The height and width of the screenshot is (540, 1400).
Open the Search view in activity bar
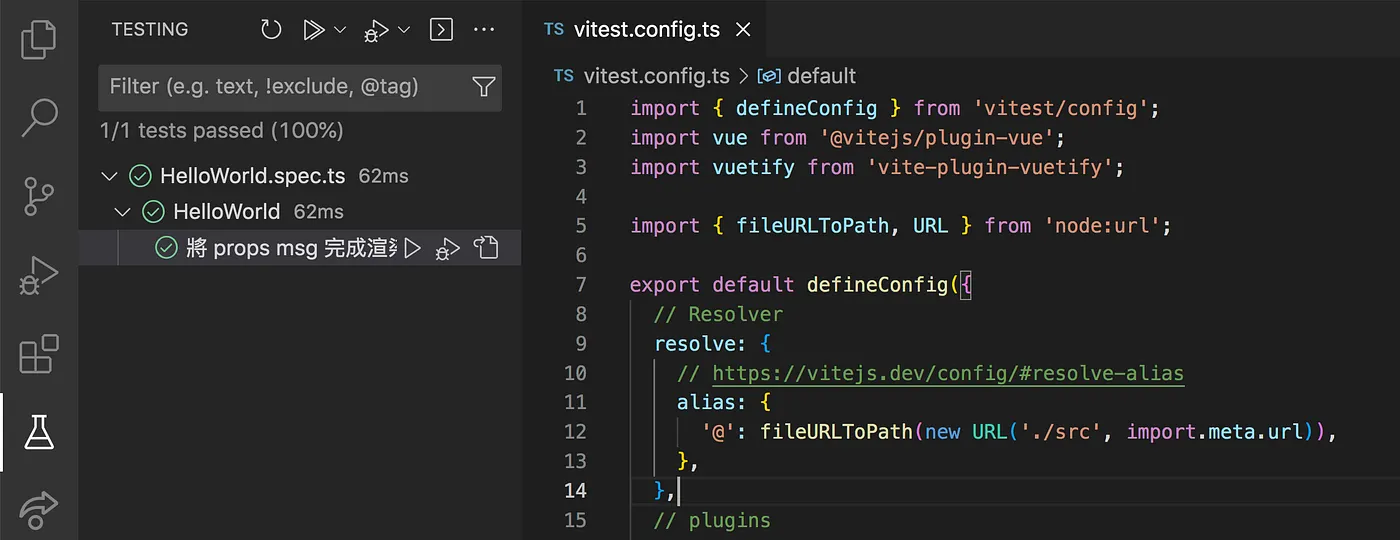(38, 118)
